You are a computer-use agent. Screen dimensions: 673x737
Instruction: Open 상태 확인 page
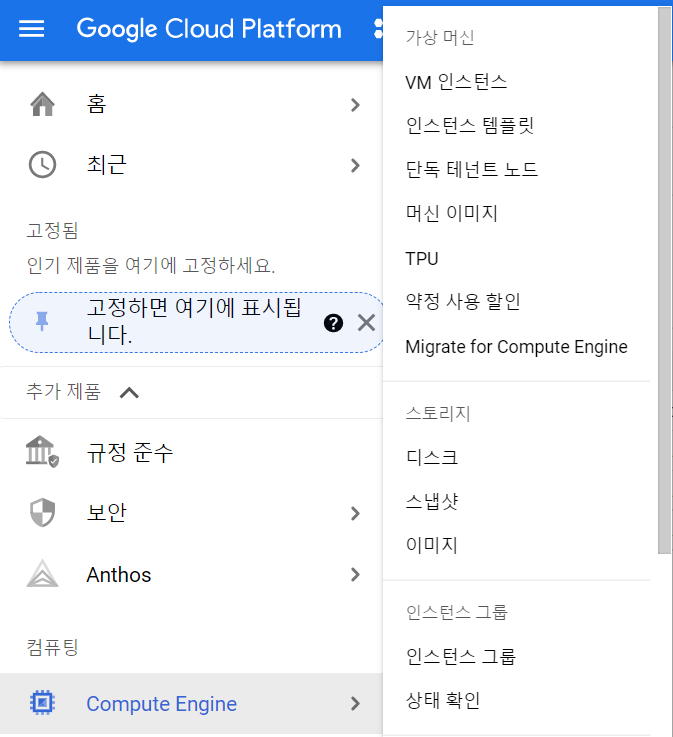[x=442, y=700]
